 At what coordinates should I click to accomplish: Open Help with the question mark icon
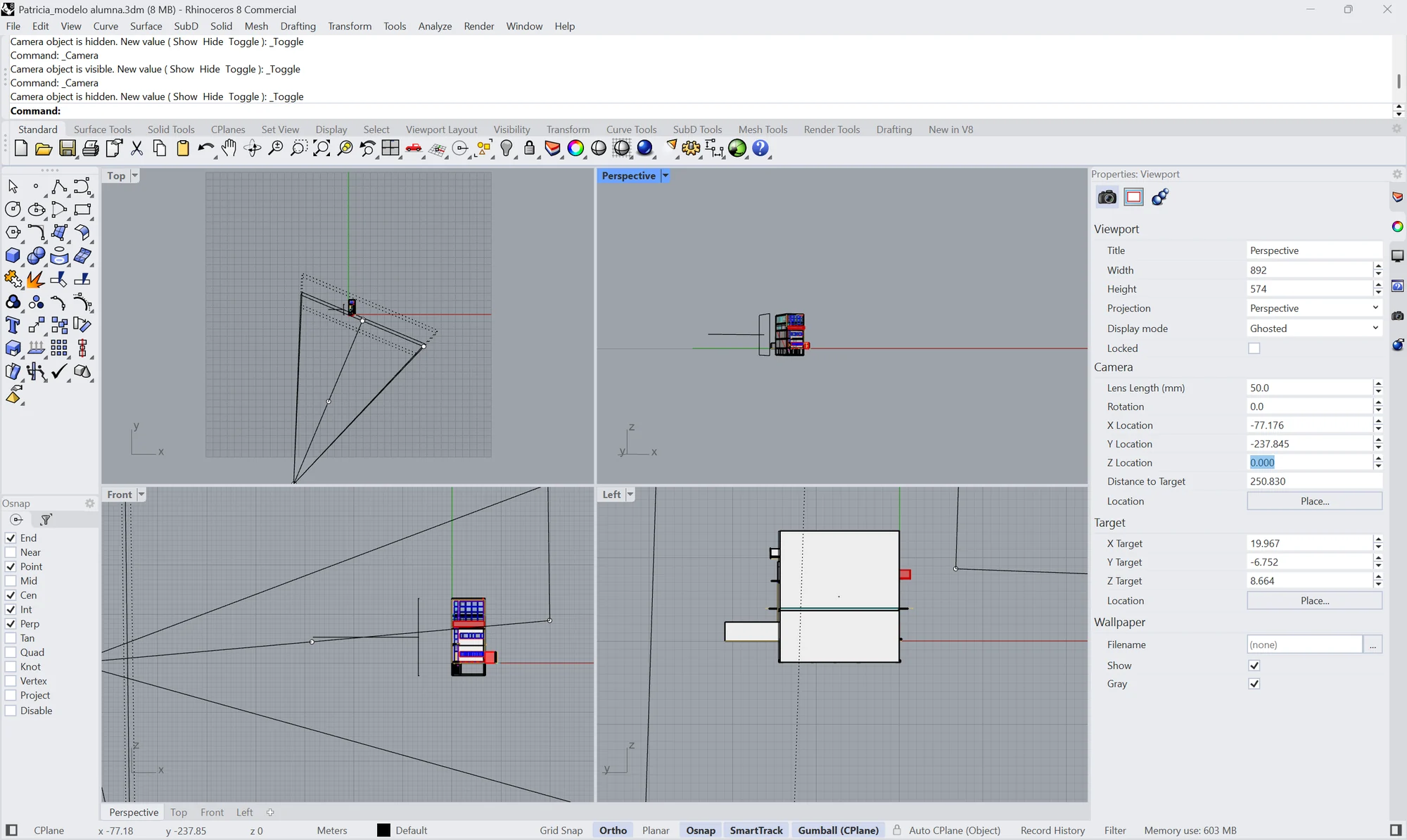pos(760,148)
